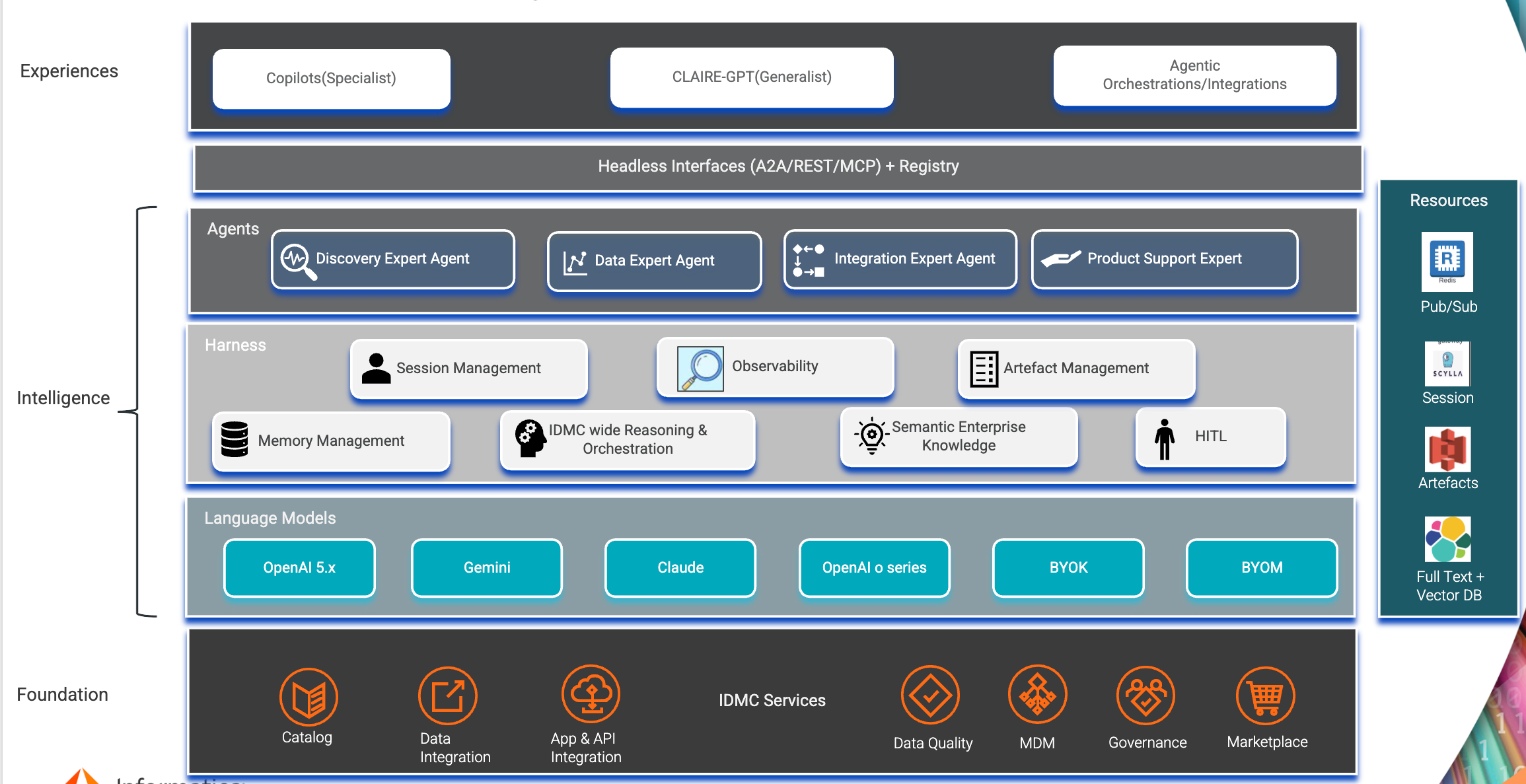Click the Data Quality diamond-check icon

(x=930, y=695)
